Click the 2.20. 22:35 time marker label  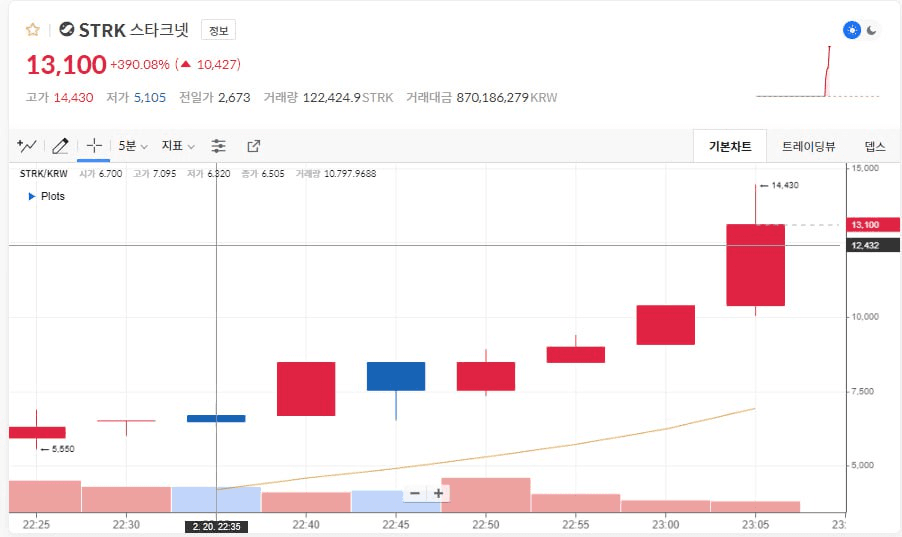[x=216, y=526]
